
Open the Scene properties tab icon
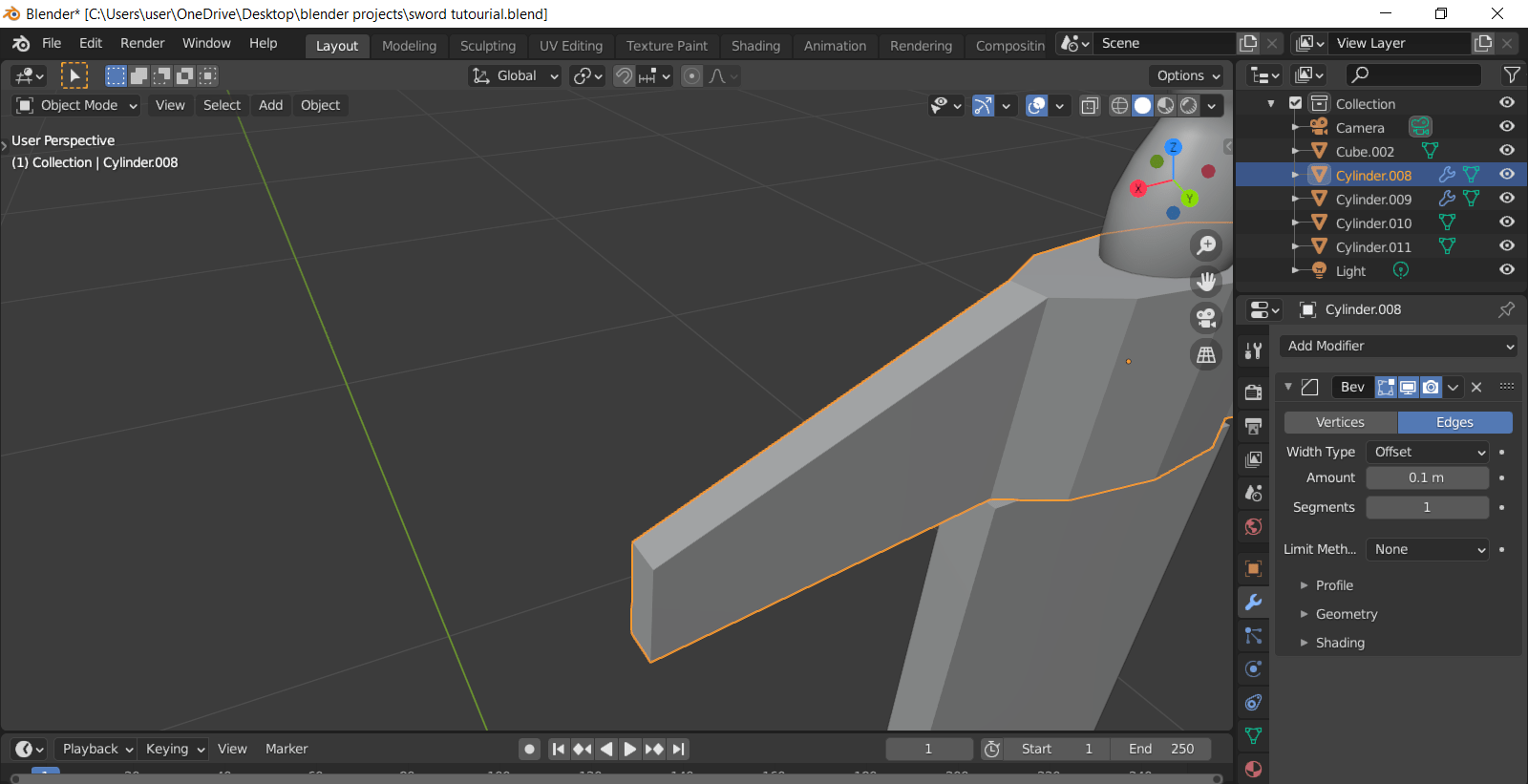tap(1254, 493)
